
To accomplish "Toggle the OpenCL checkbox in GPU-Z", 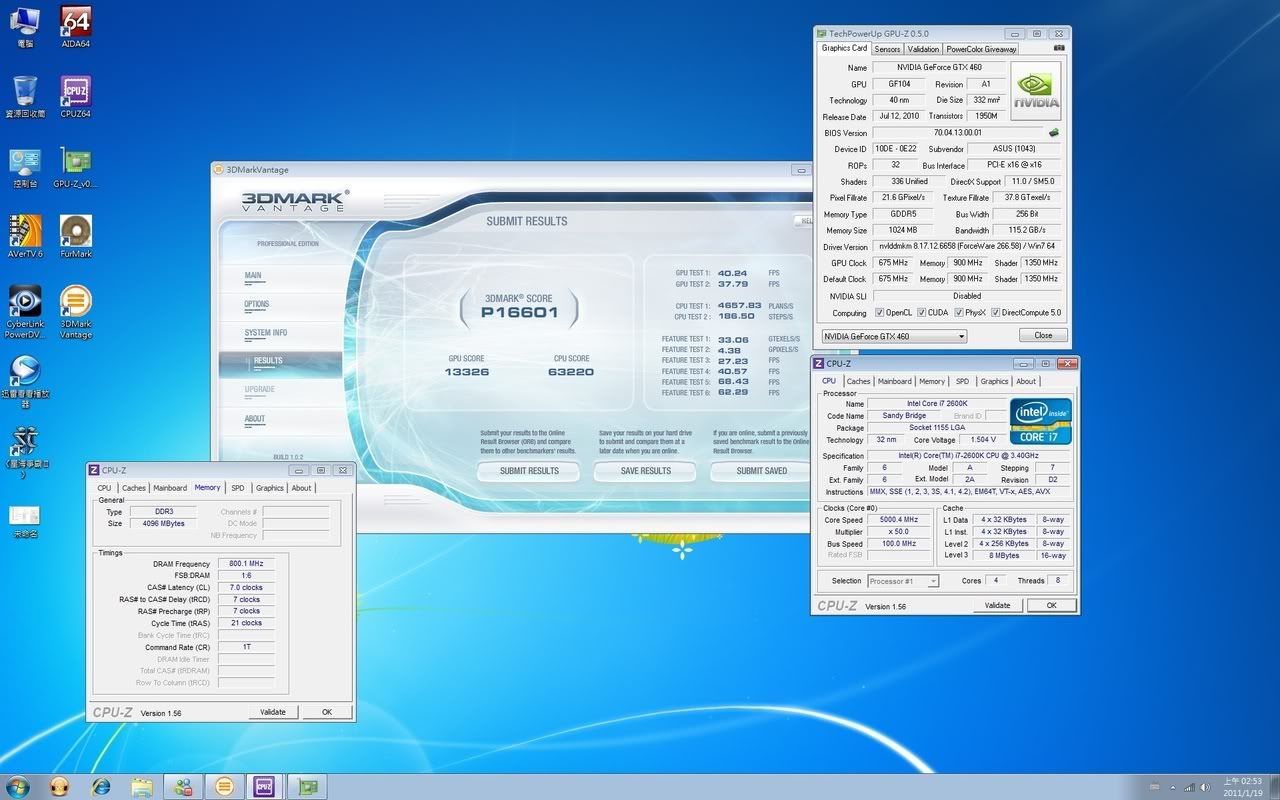I will (x=880, y=313).
